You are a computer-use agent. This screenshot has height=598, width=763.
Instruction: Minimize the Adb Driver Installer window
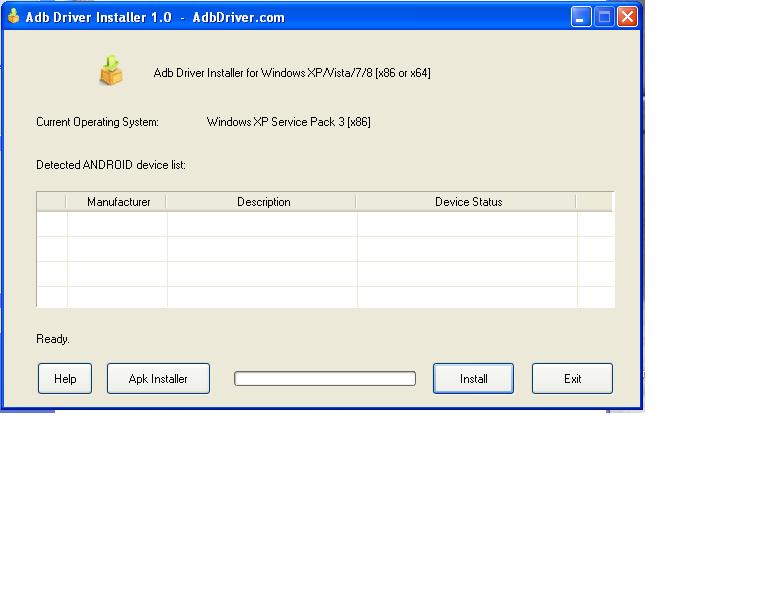click(581, 17)
